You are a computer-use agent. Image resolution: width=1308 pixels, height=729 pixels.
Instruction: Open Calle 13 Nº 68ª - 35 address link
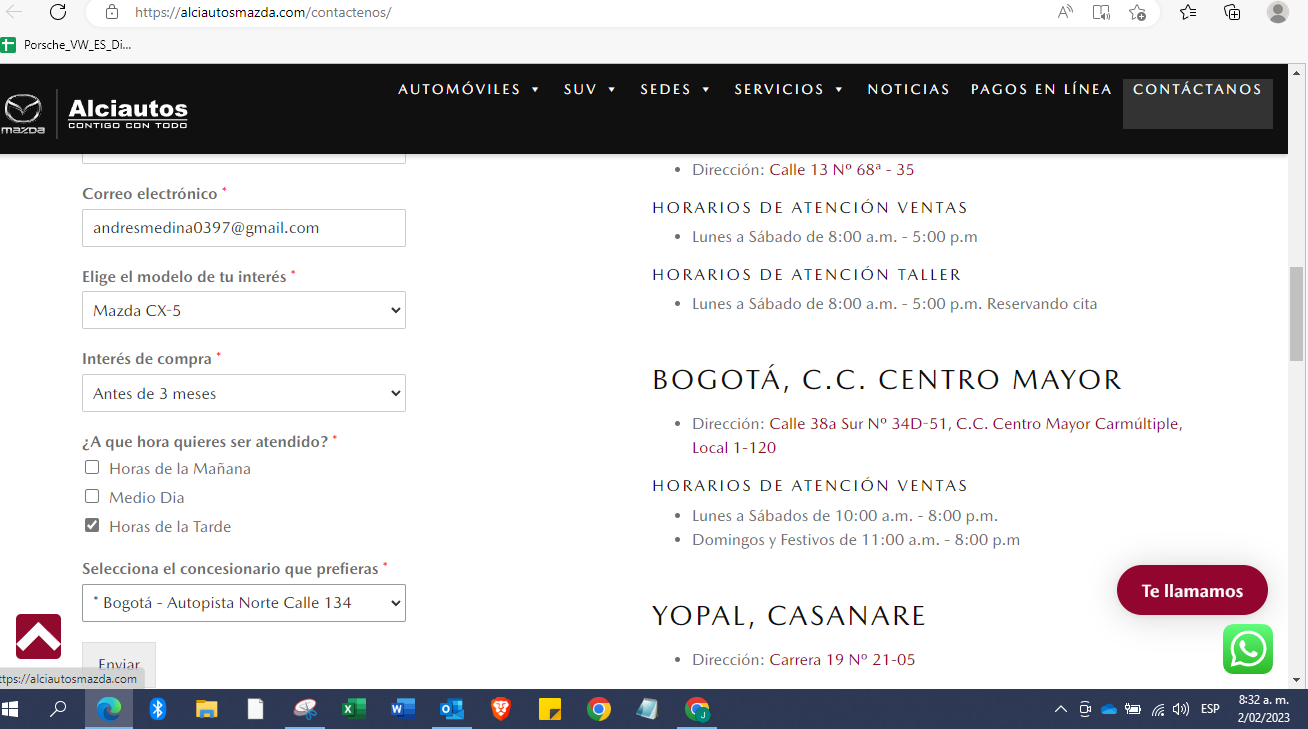click(842, 169)
